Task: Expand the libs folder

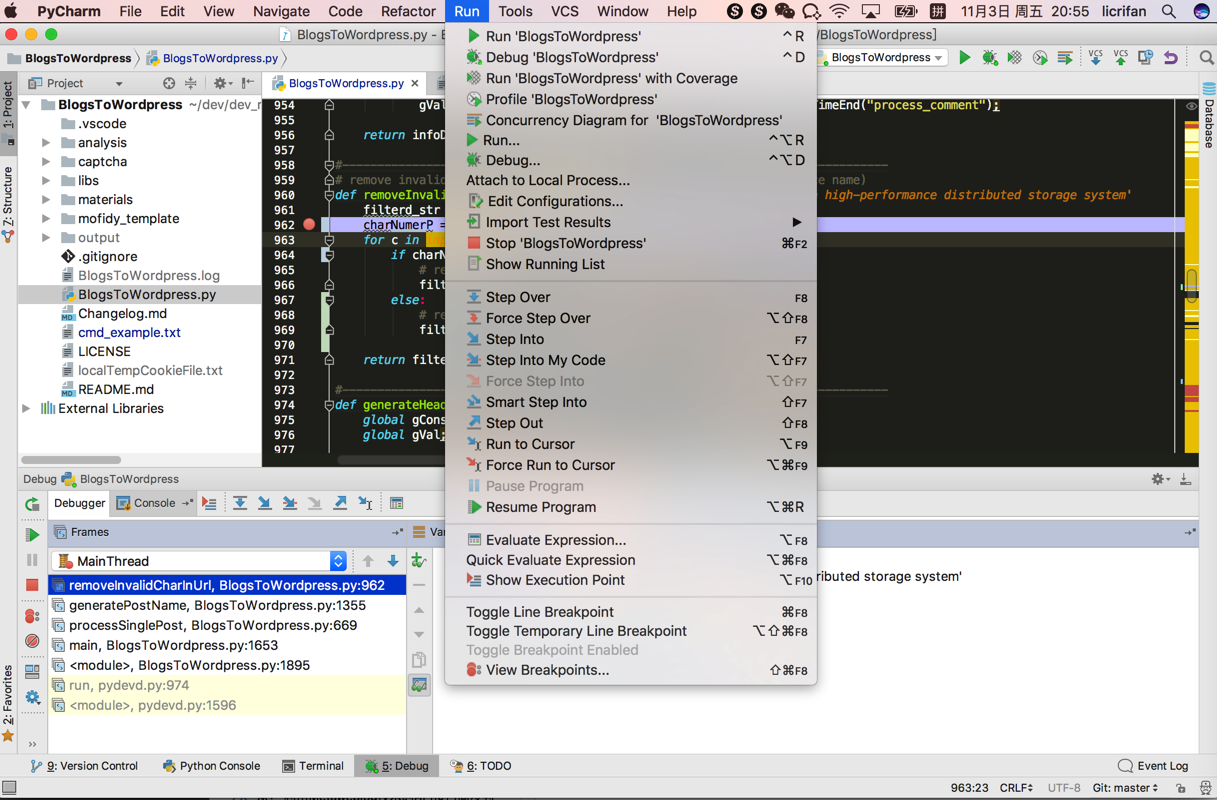Action: point(46,181)
